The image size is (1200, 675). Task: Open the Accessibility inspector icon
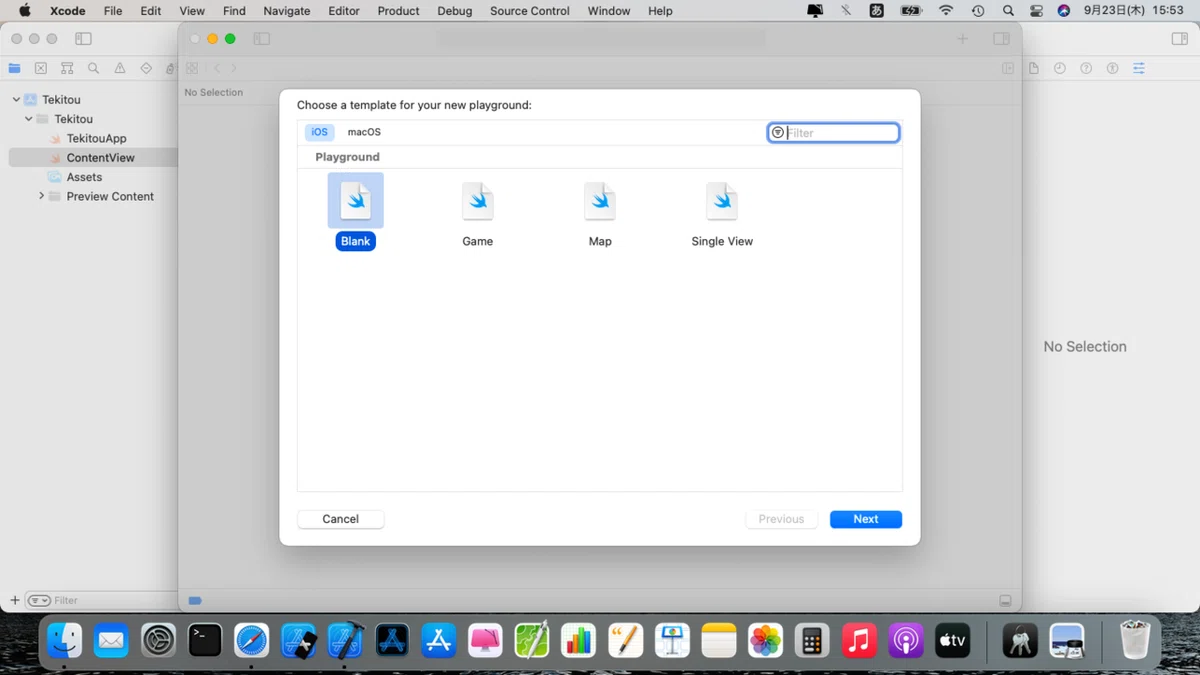1112,68
